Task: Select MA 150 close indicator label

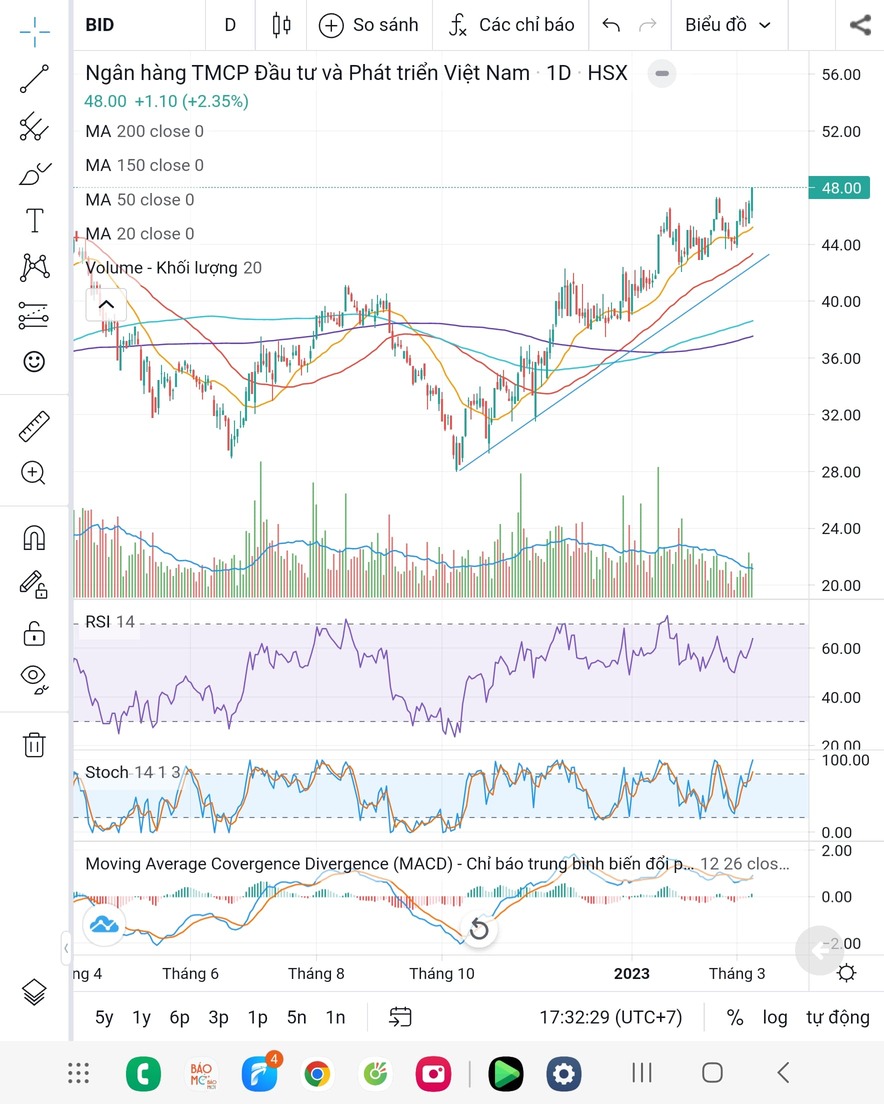Action: pyautogui.click(x=144, y=165)
